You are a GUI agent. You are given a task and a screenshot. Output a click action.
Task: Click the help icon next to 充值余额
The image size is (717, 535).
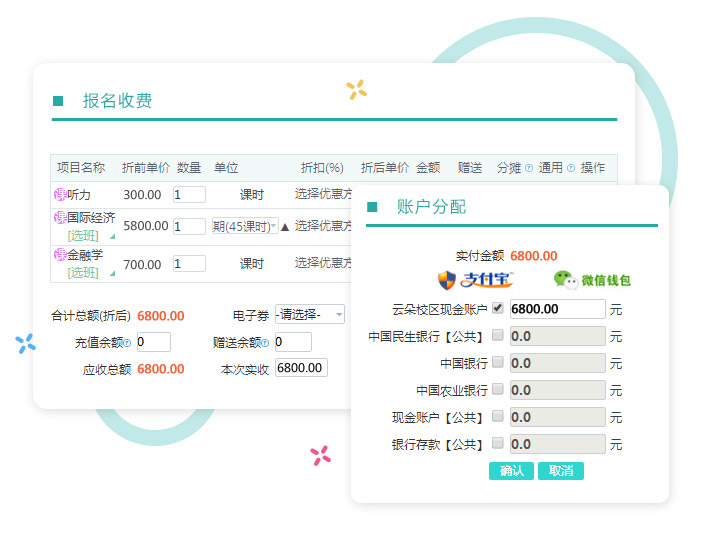tap(128, 343)
